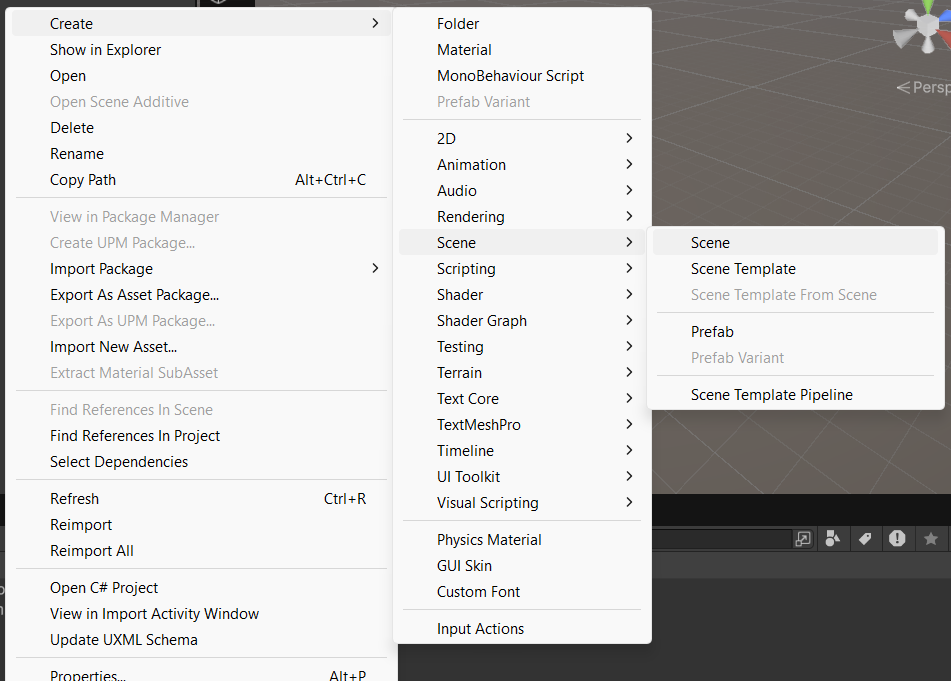Screen dimensions: 951x681
Task: Create a new Material asset
Action: (522, 50)
